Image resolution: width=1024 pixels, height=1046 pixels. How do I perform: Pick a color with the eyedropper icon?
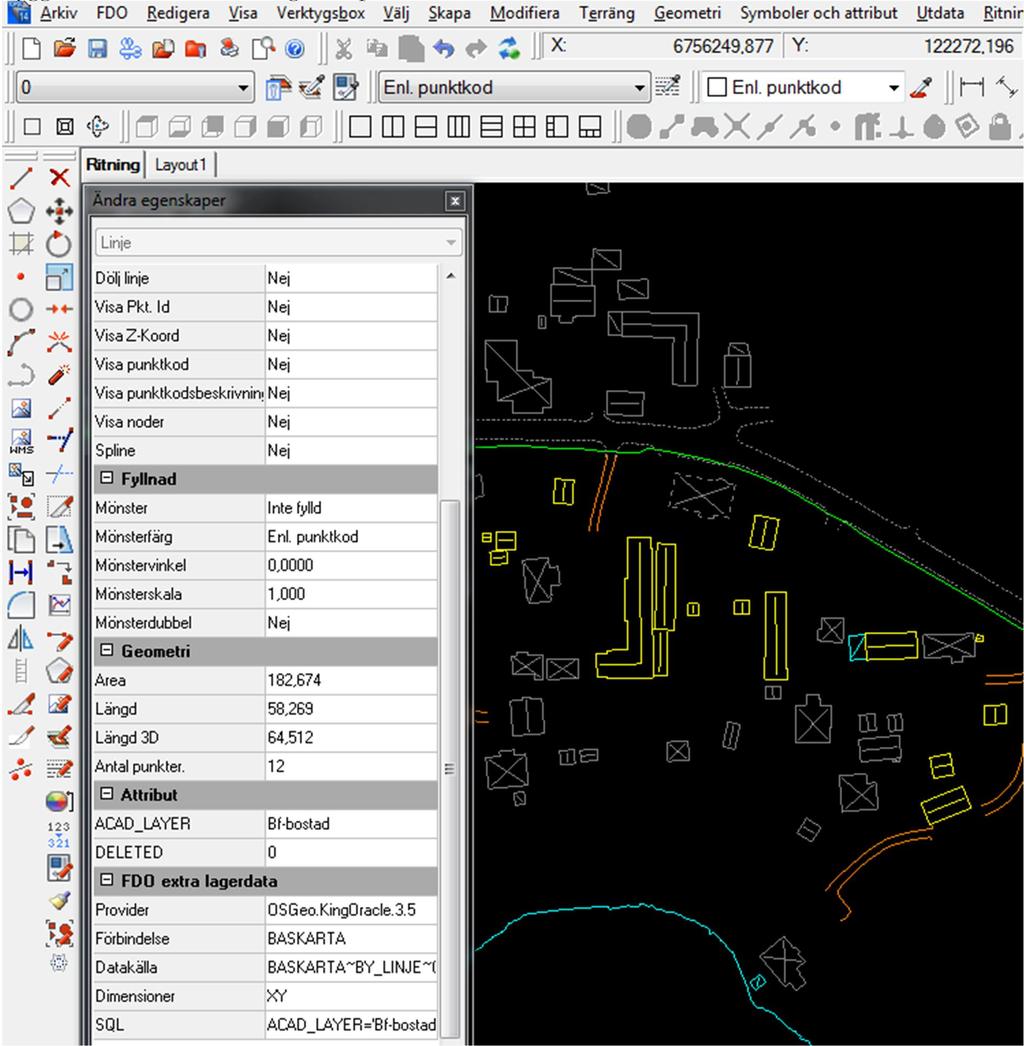[x=921, y=87]
